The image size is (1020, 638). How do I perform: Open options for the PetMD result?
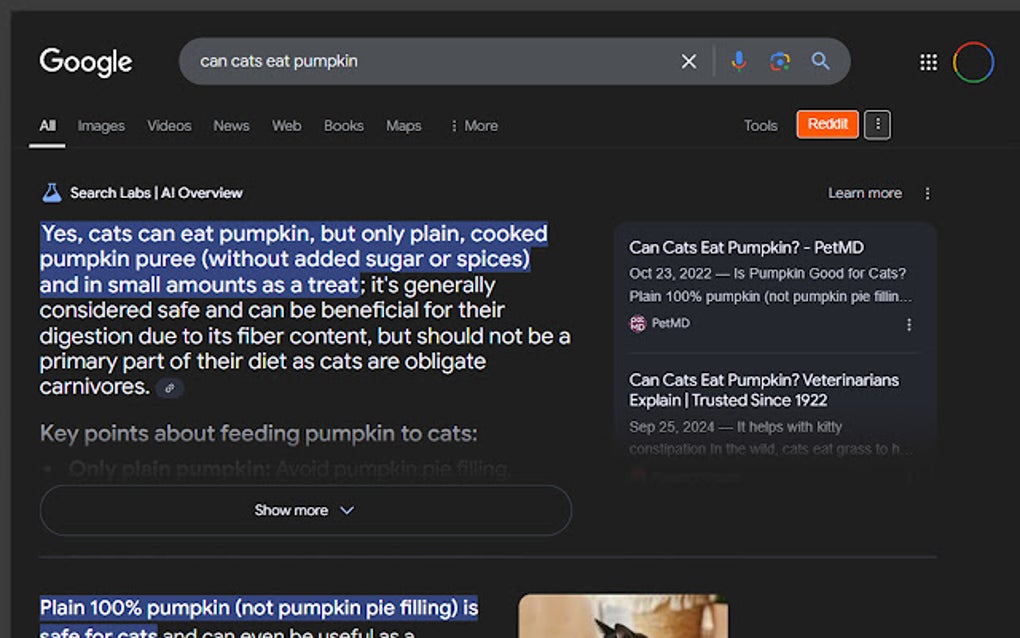tap(909, 324)
